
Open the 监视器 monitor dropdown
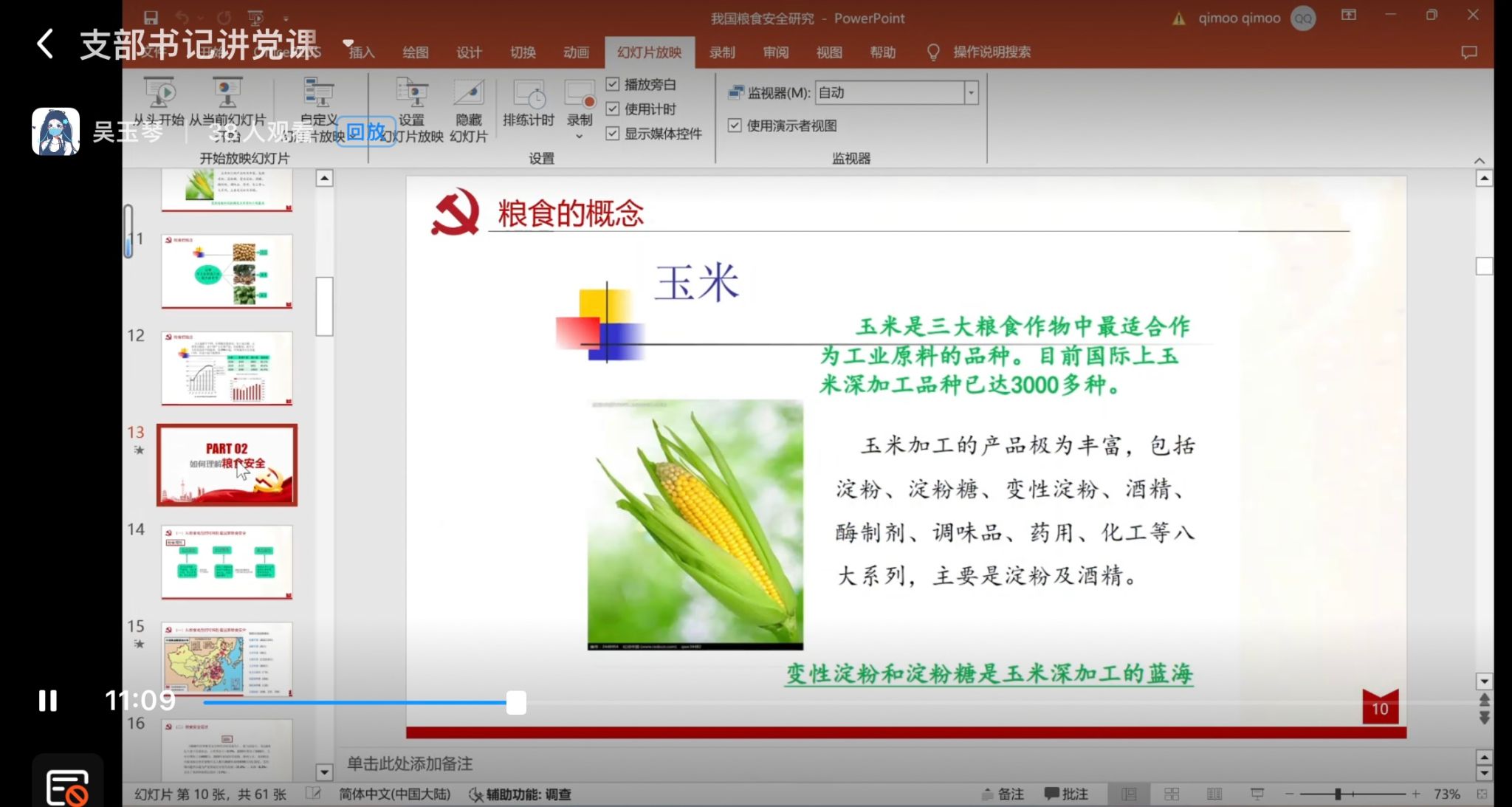pos(971,93)
